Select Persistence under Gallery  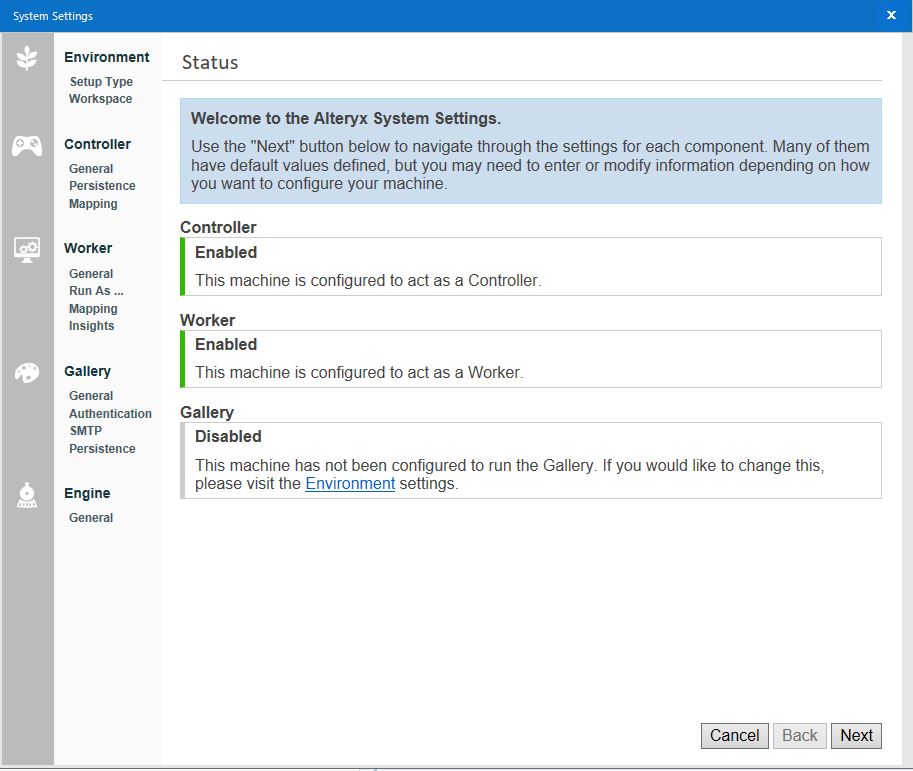pos(102,448)
